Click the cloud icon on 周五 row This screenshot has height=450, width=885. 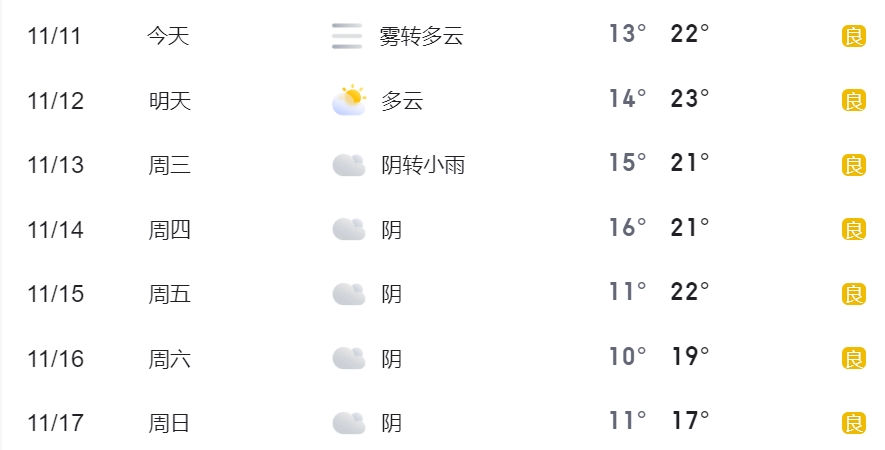tap(349, 294)
